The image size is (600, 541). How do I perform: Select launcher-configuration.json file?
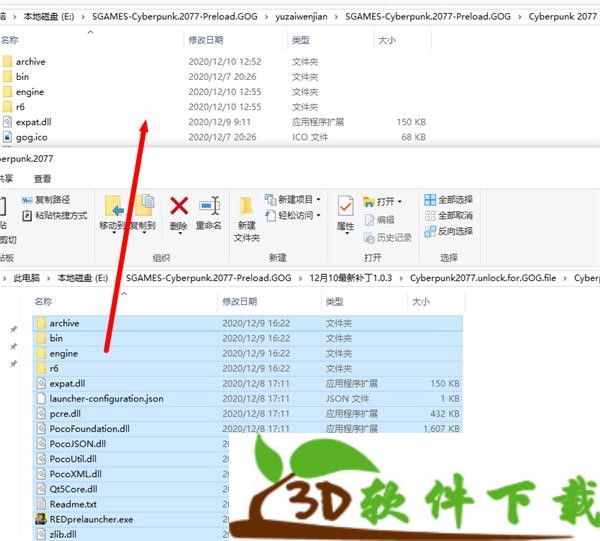[247, 399]
